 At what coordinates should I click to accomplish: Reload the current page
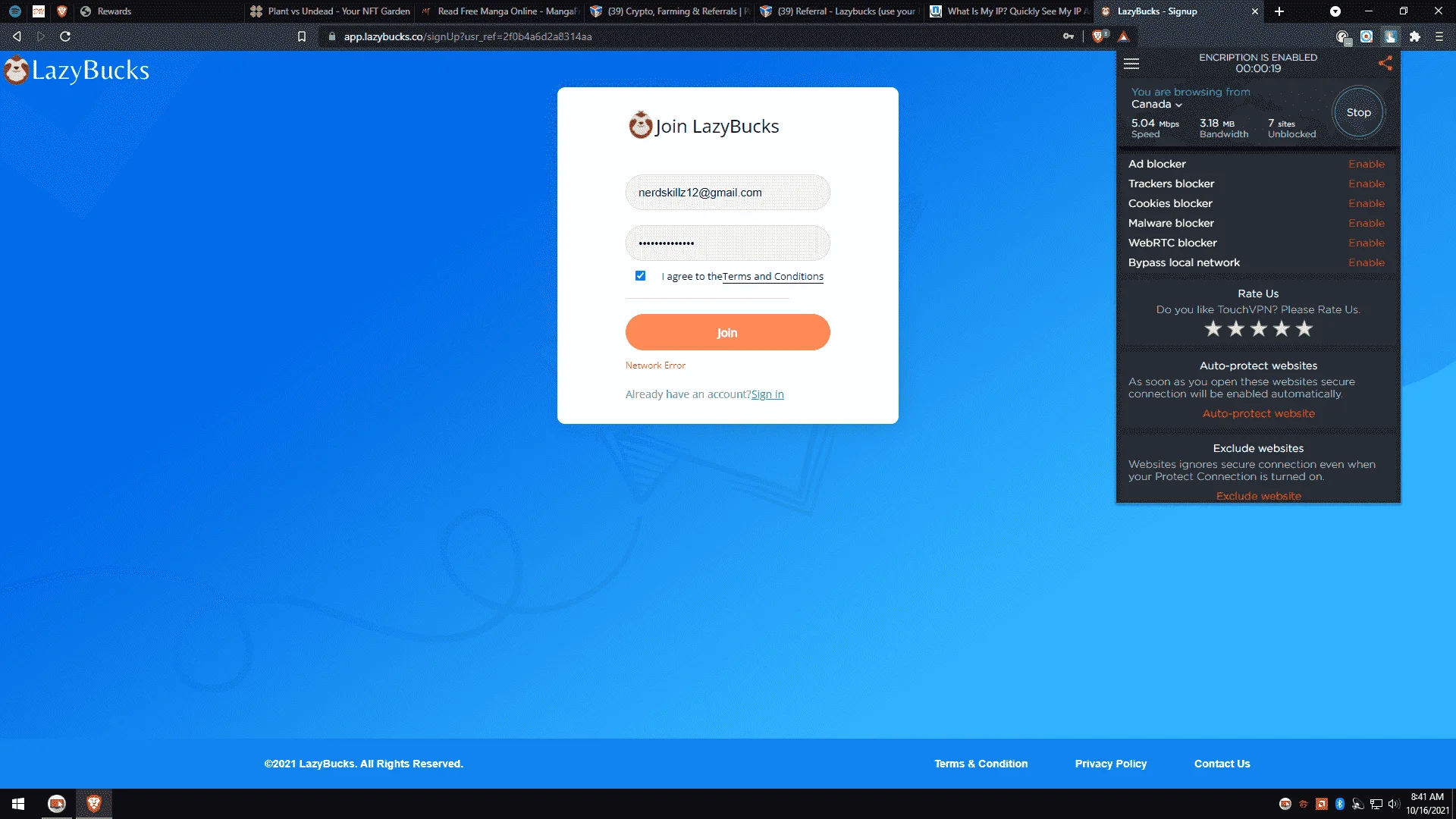point(65,36)
